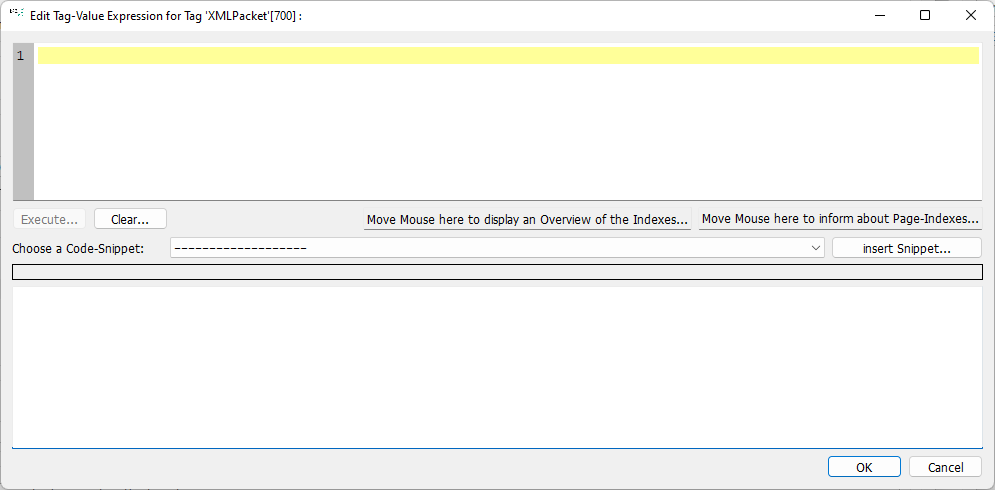Cancel the expression dialog
The height and width of the screenshot is (490, 995).
pos(946,467)
